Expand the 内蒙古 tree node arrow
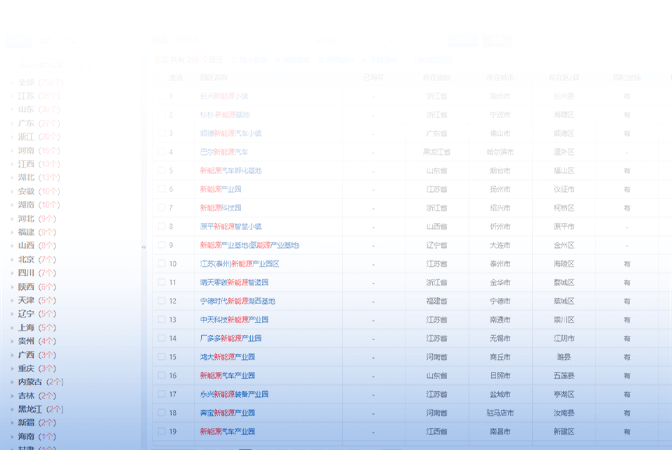This screenshot has width=672, height=450. click(12, 382)
